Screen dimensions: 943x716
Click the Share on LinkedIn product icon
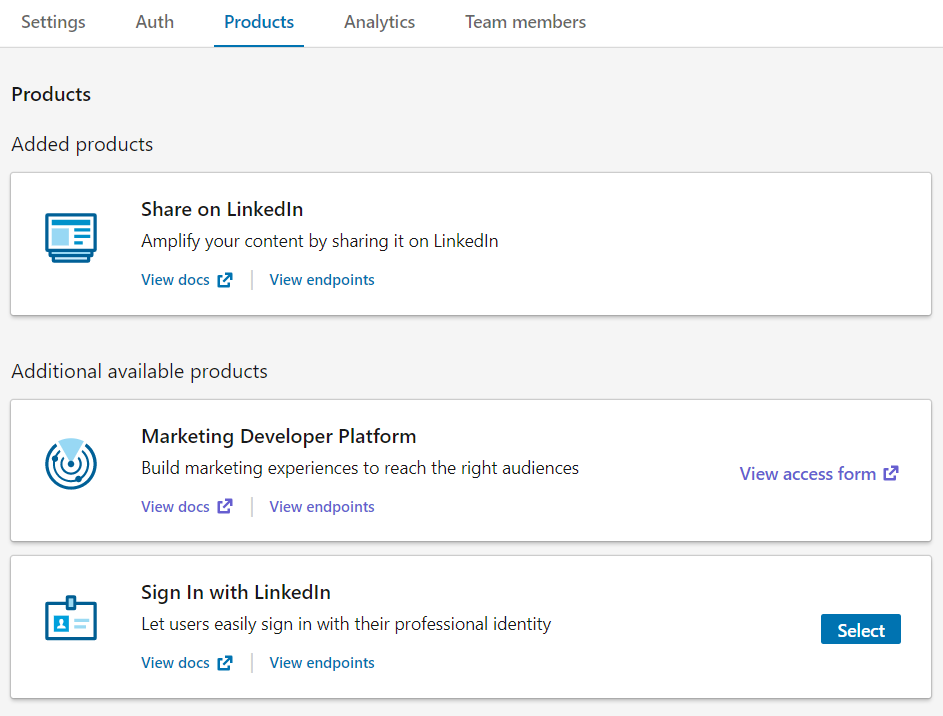[x=71, y=237]
